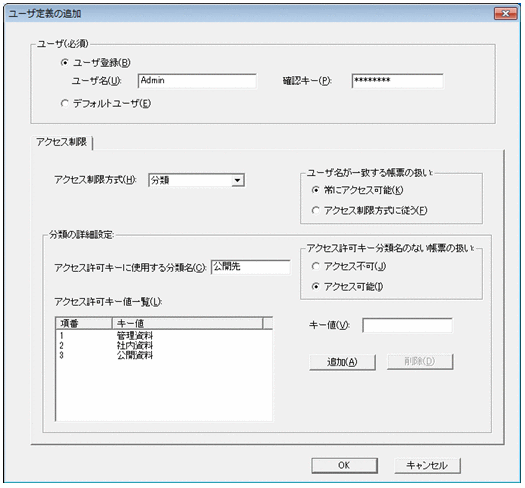This screenshot has width=525, height=488.
Task: Close the ユーザ定義の追加 dialog
Action: 506,13
